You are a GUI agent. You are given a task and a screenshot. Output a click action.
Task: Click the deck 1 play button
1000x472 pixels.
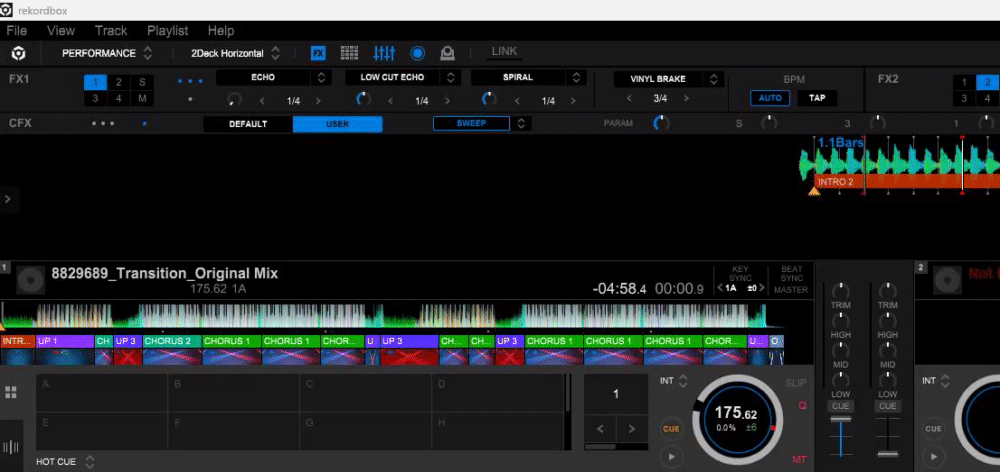click(671, 456)
